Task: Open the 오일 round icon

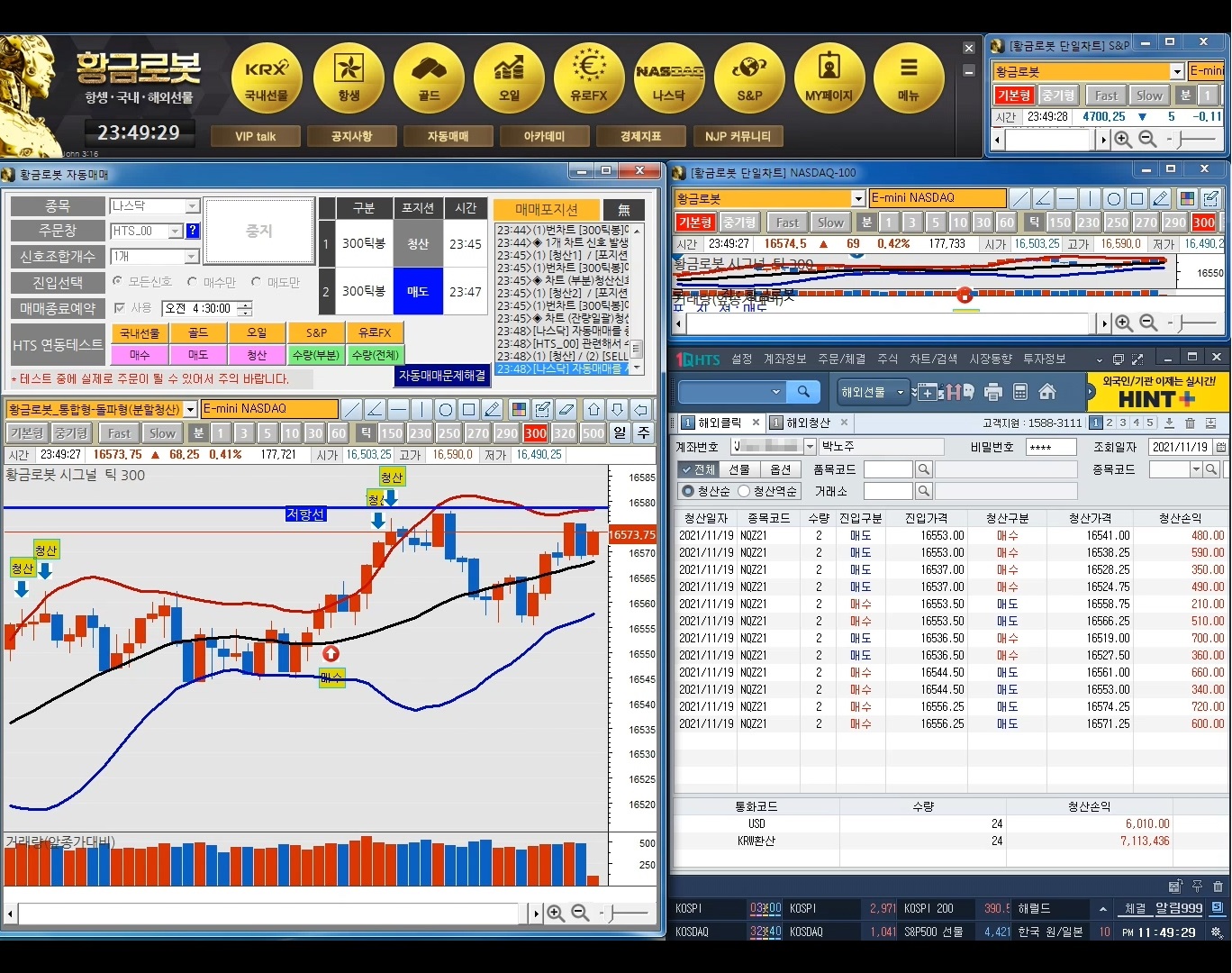Action: point(509,78)
